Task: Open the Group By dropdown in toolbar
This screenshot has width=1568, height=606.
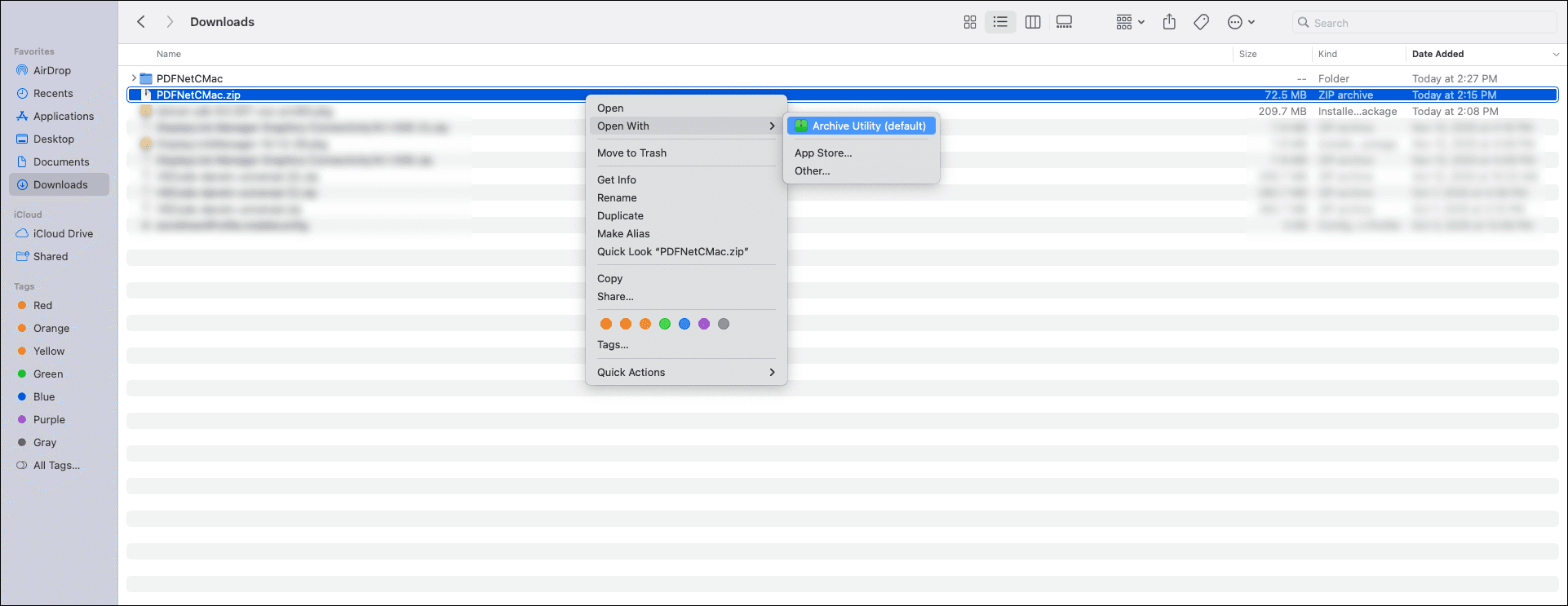Action: [x=1130, y=23]
